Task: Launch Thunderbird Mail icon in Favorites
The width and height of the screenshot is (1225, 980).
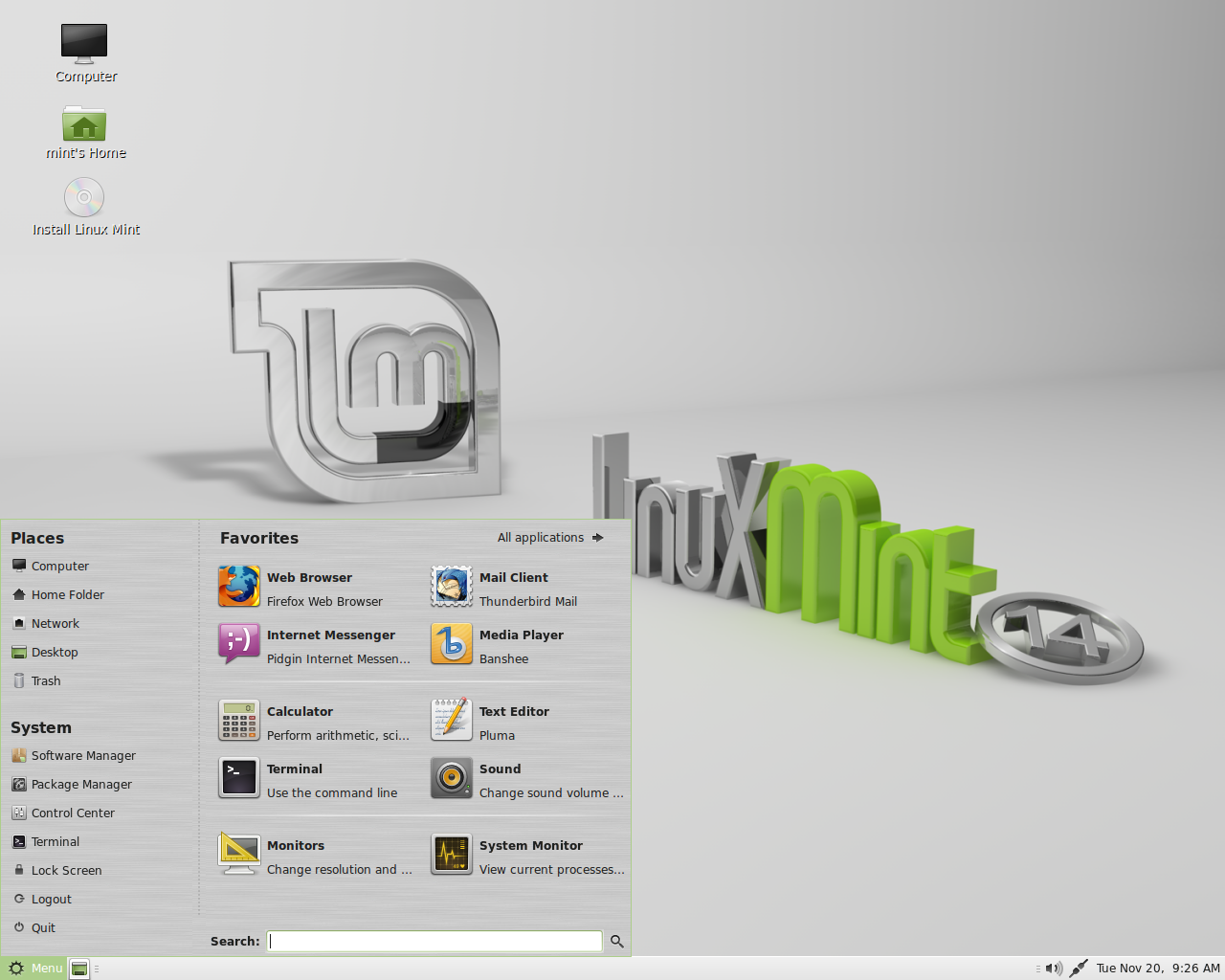Action: point(452,587)
